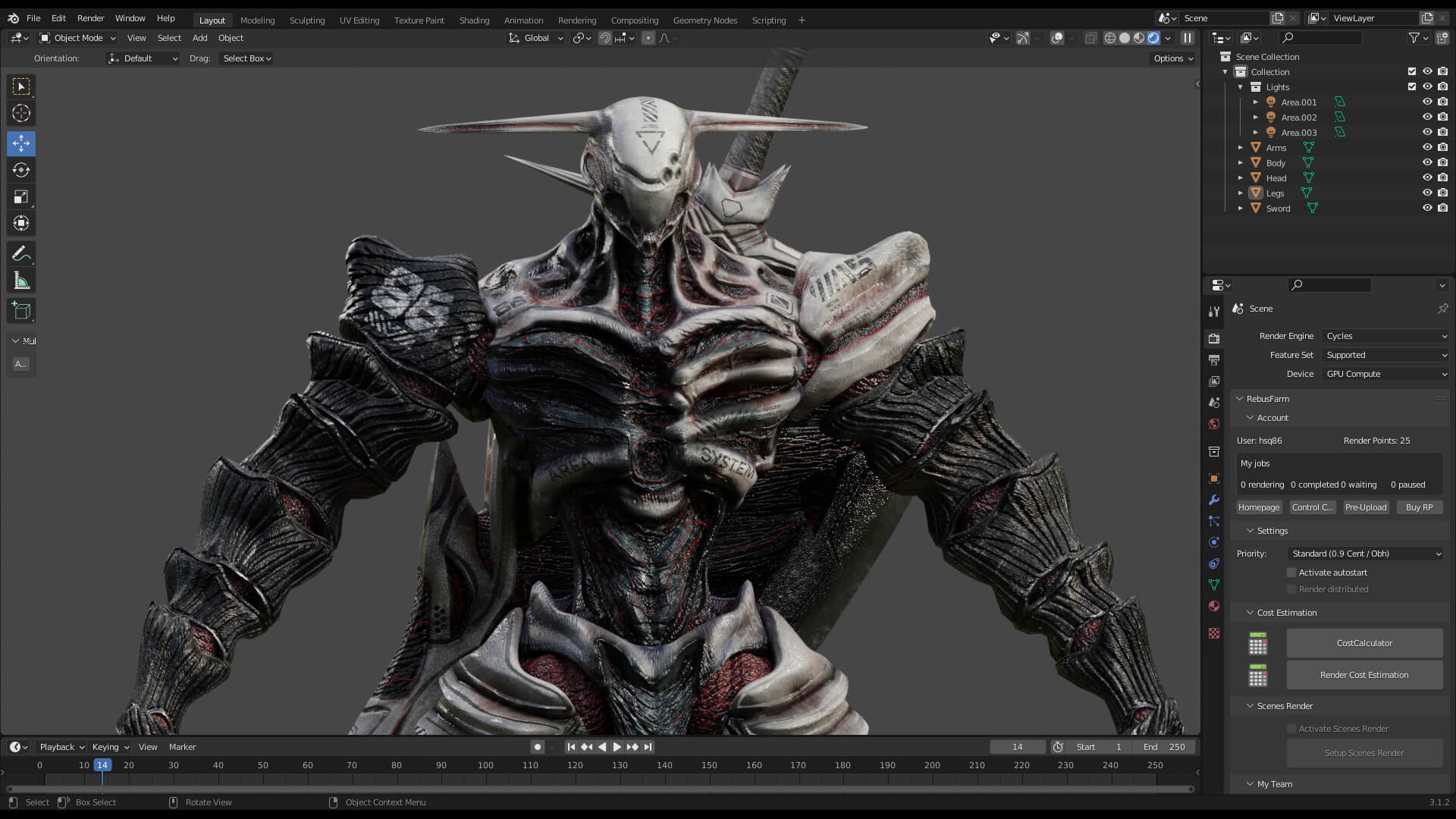This screenshot has width=1456, height=819.
Task: Exclude the Lights collection checkbox
Action: pyautogui.click(x=1412, y=87)
